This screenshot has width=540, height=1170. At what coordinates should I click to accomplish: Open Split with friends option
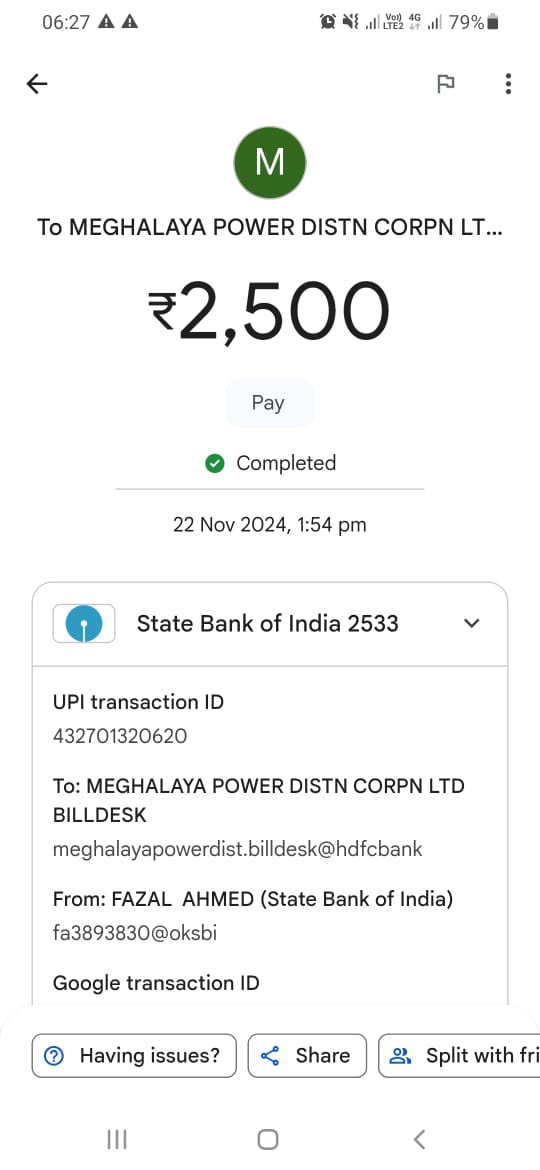[x=459, y=1055]
